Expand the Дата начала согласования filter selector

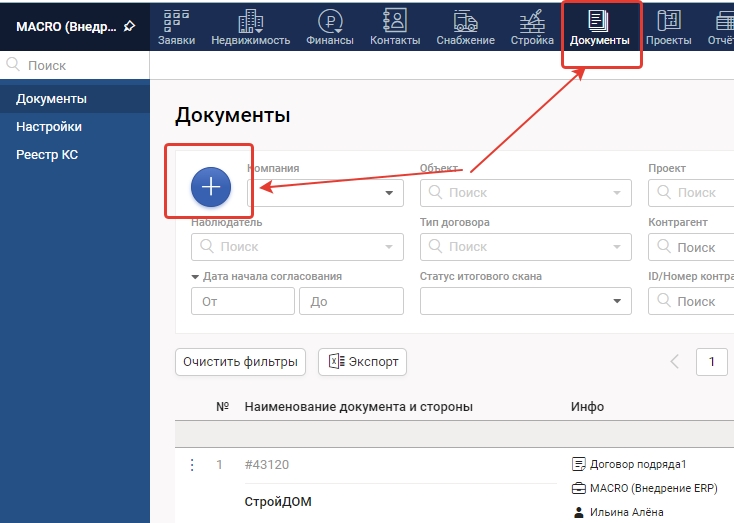point(196,277)
